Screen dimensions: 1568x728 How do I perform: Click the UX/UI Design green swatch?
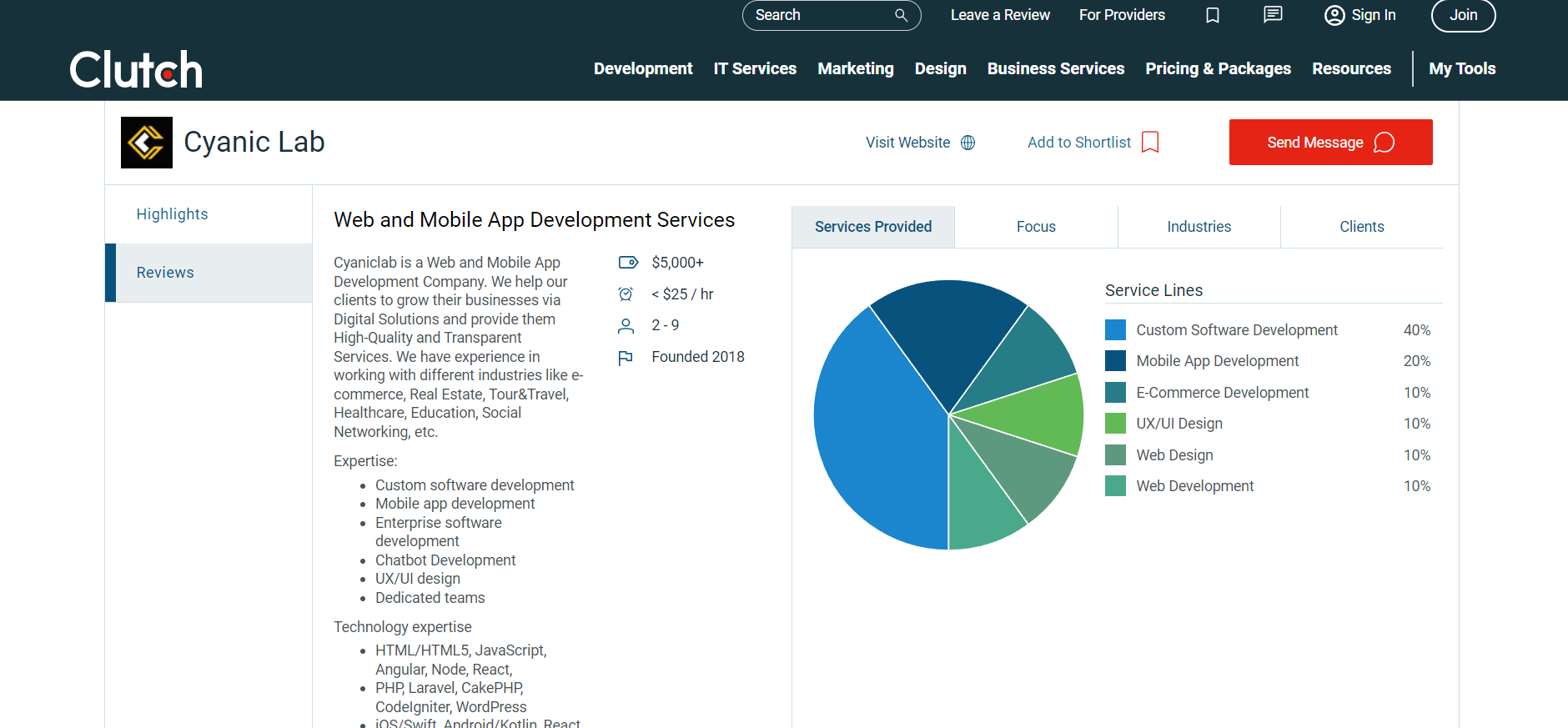pyautogui.click(x=1115, y=424)
